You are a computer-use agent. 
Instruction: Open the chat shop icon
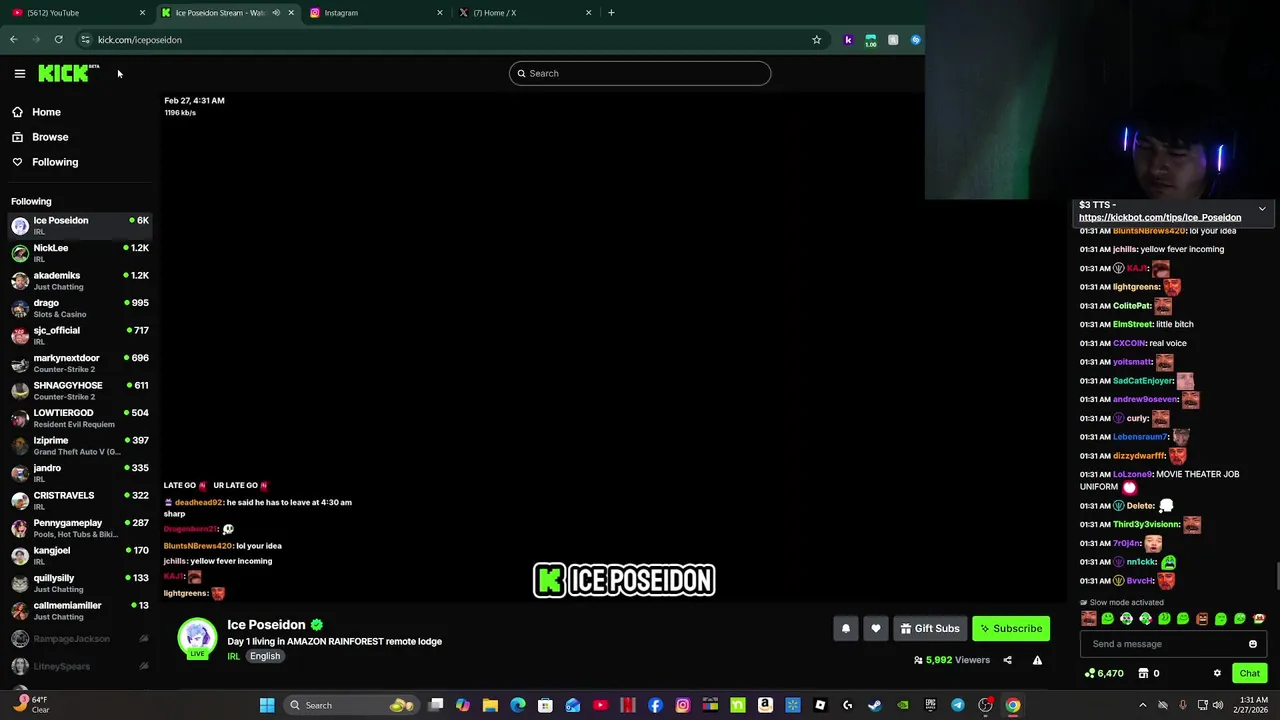click(x=1143, y=673)
